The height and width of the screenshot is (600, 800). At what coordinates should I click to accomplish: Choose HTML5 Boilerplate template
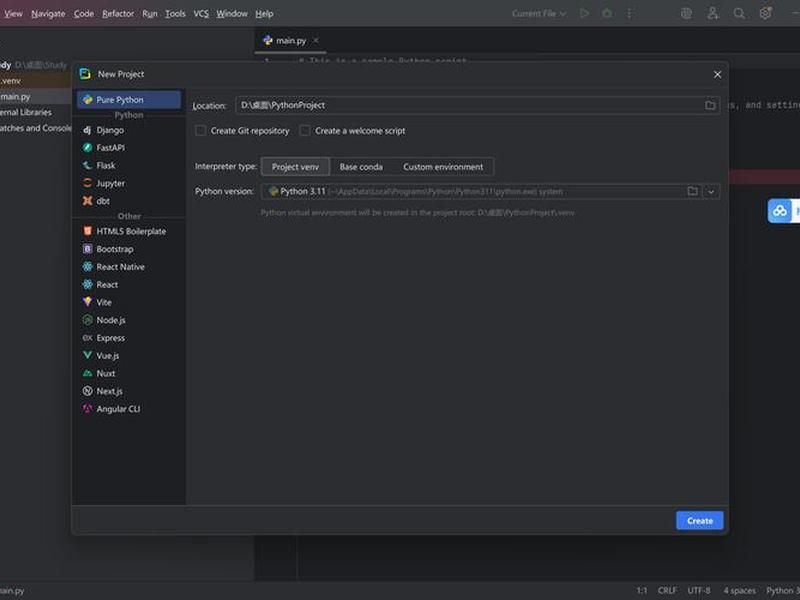point(129,231)
